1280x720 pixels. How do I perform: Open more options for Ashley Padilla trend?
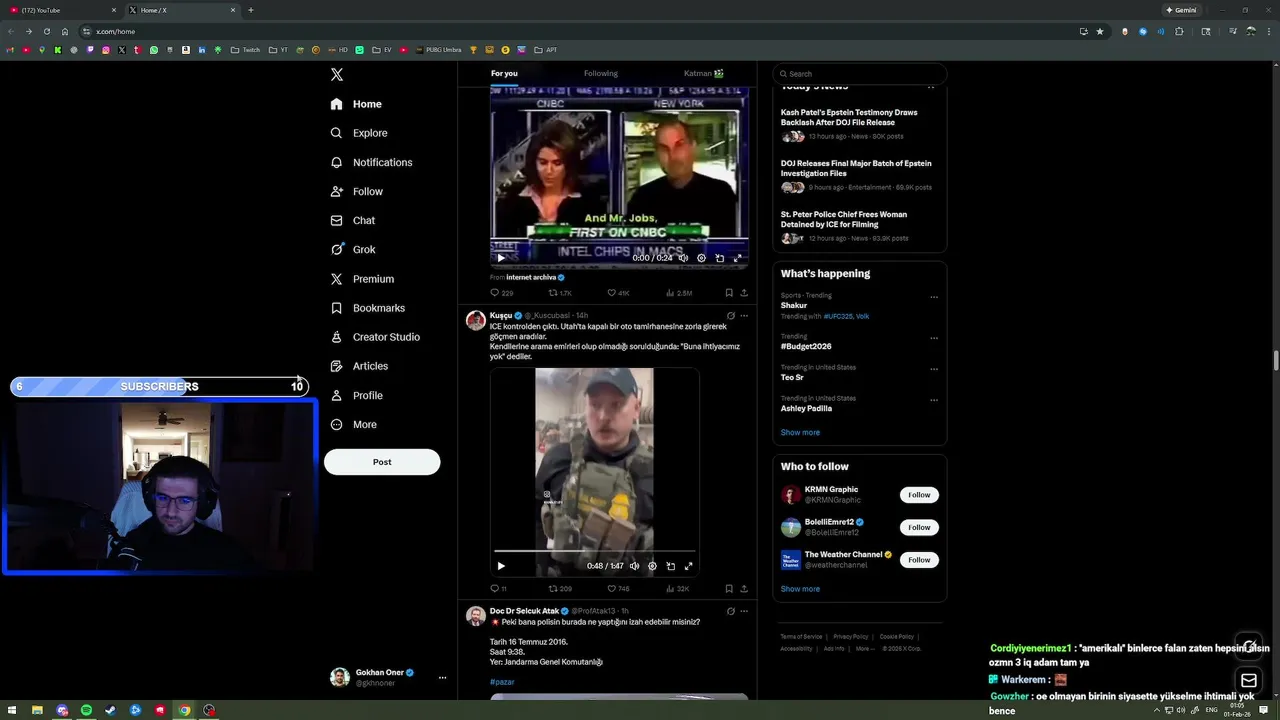[x=934, y=400]
